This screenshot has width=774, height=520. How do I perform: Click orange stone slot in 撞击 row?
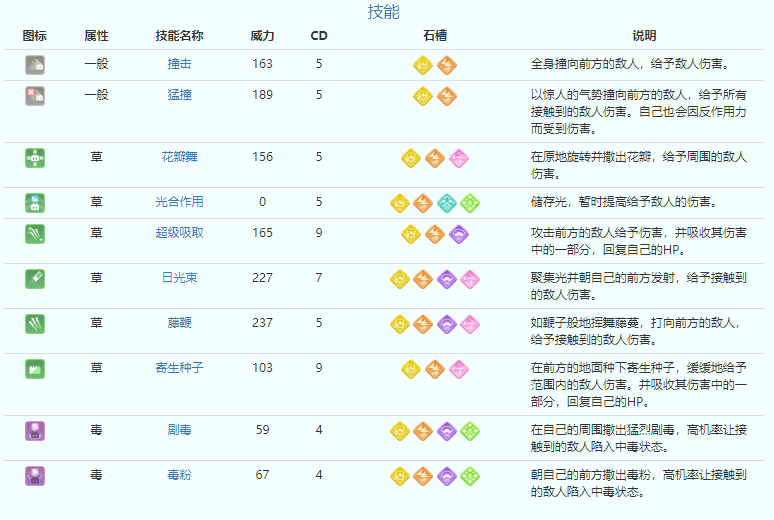pyautogui.click(x=447, y=65)
